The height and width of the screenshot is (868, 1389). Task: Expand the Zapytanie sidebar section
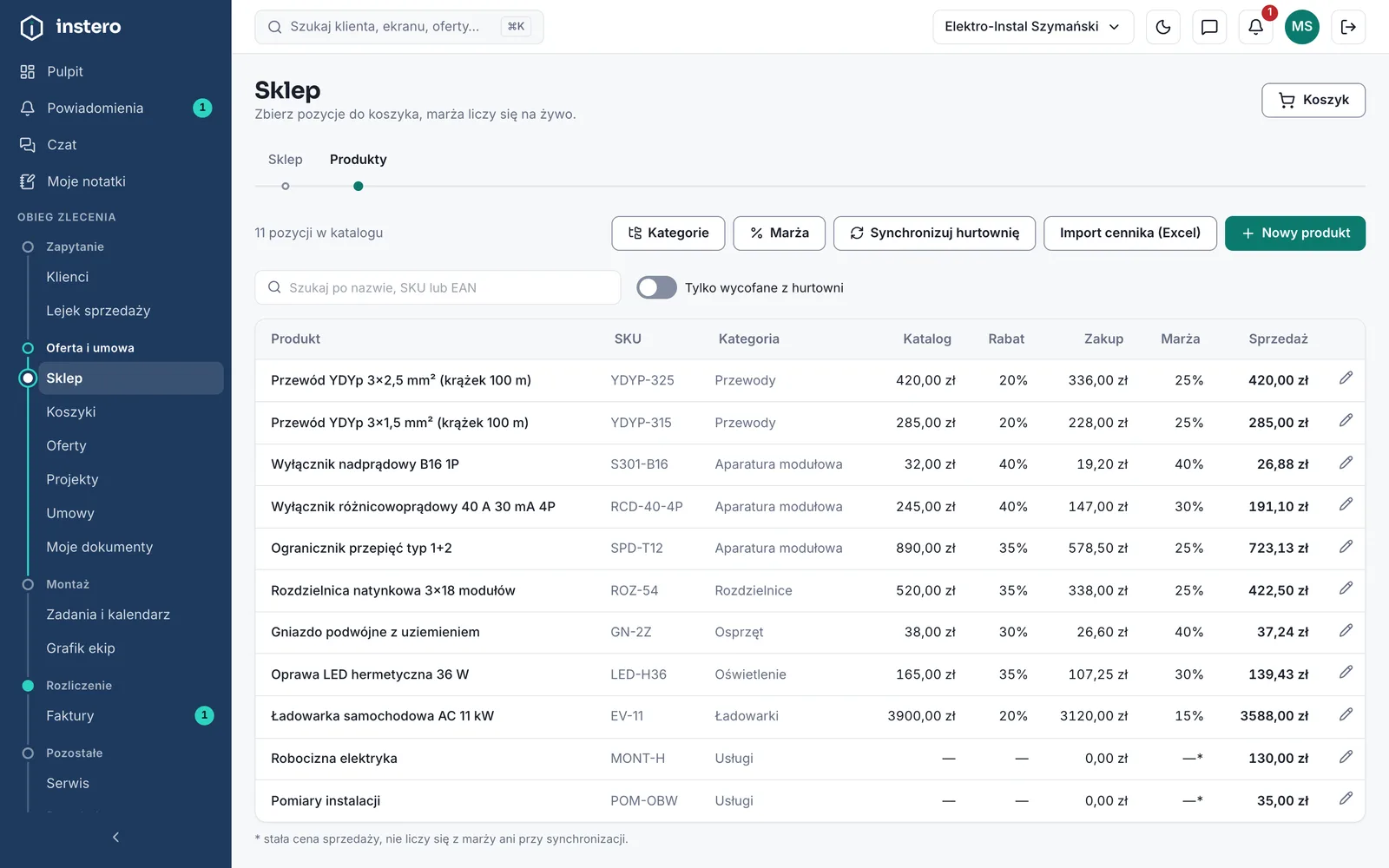(75, 247)
